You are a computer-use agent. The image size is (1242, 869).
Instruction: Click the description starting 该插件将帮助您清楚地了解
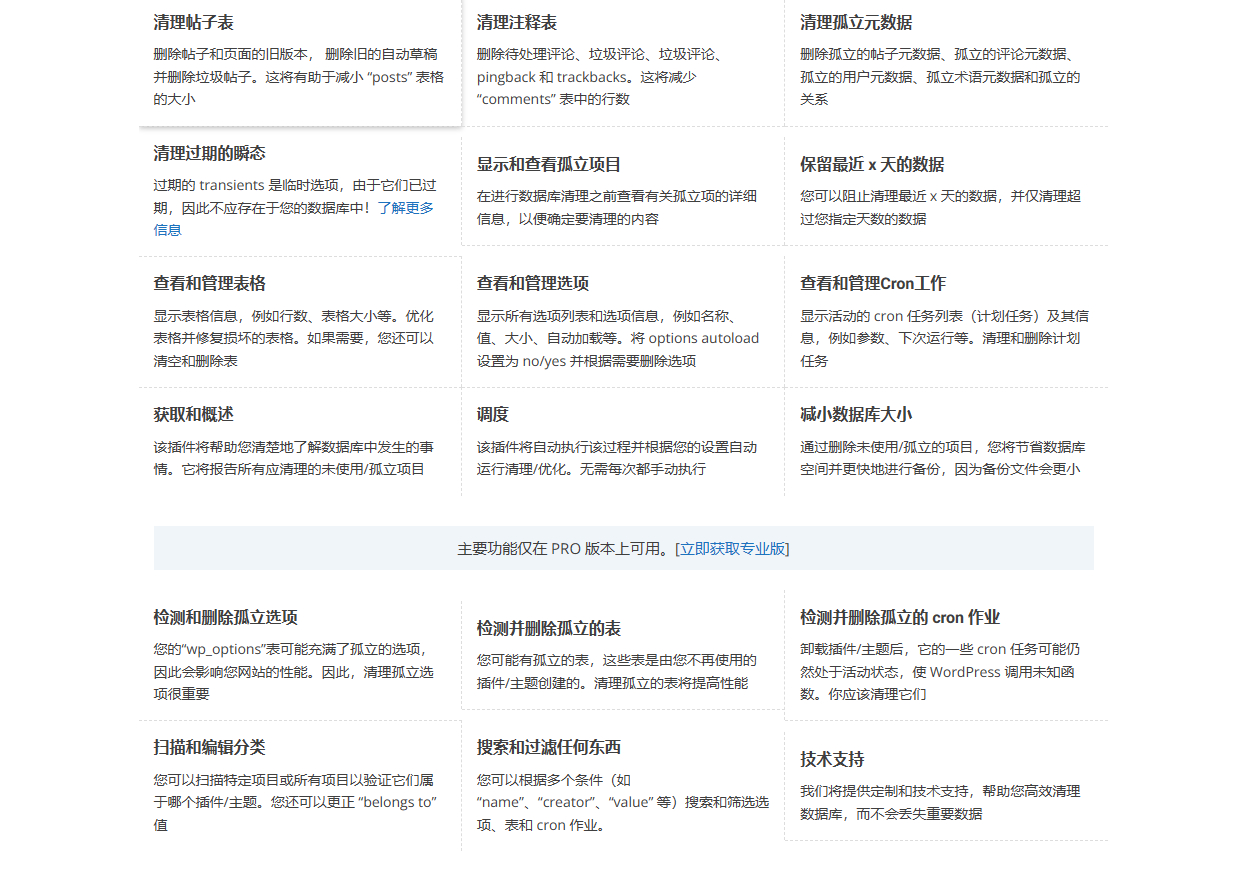click(x=294, y=458)
